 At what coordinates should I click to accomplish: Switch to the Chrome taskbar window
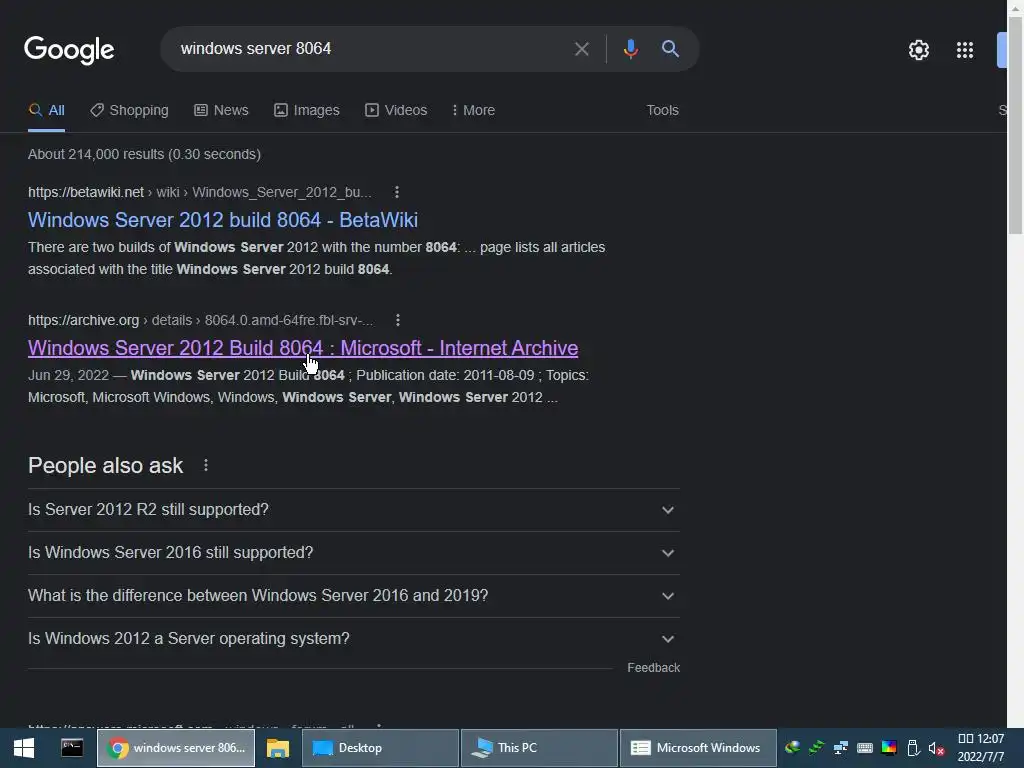[x=176, y=748]
